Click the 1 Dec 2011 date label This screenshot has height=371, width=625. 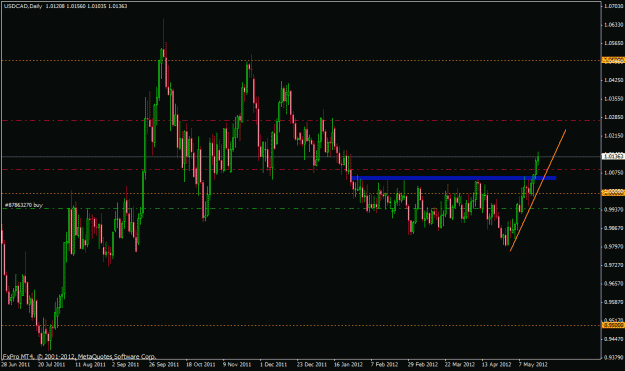click(x=273, y=365)
